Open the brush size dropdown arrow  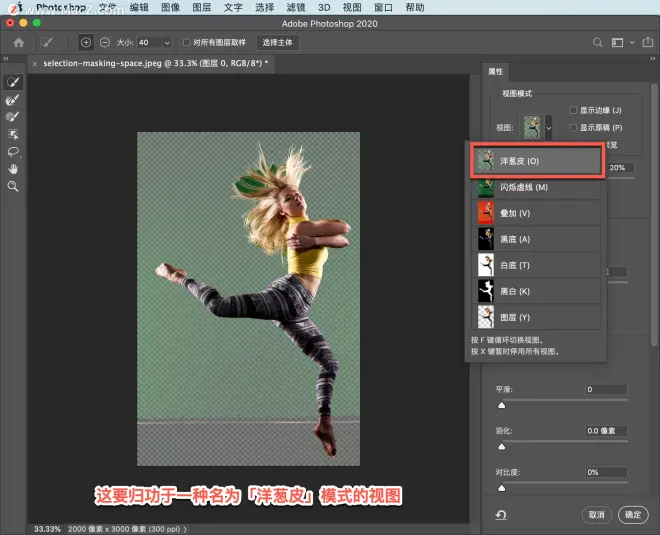tap(167, 43)
